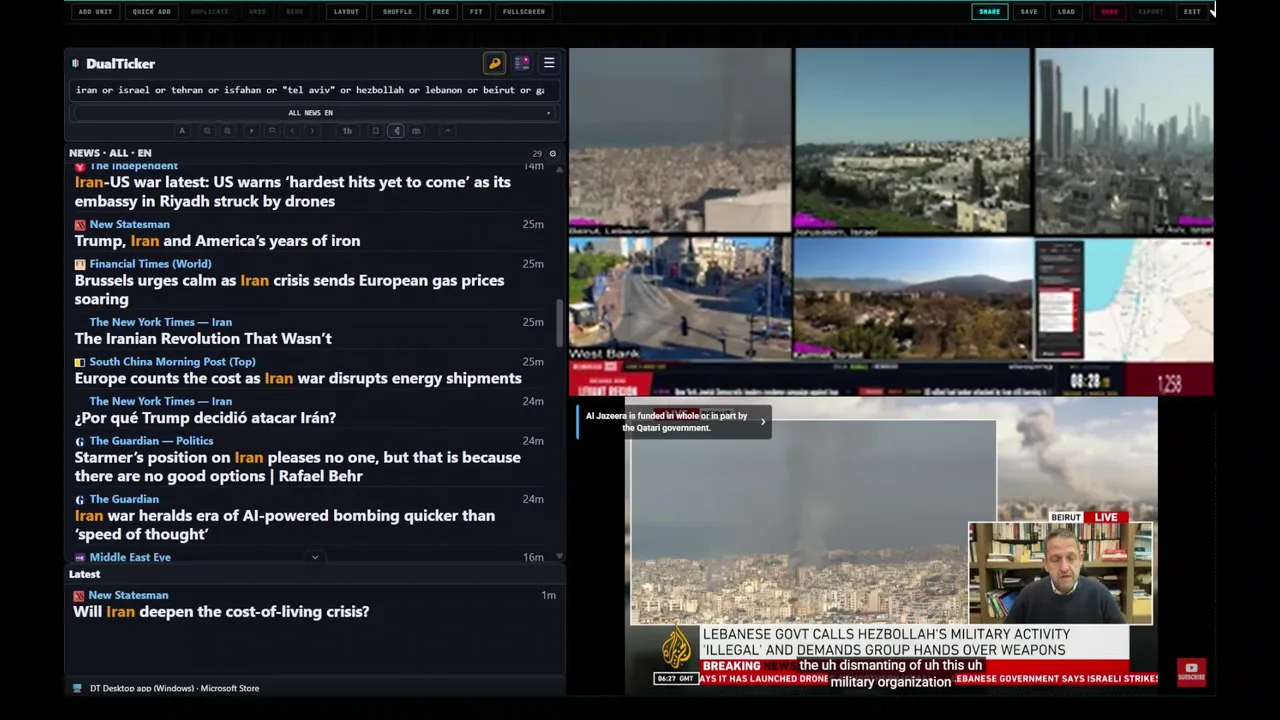Open '¿Por qué Trump decidió atacar Irán?' headline
Viewport: 1280px width, 720px height.
[x=205, y=418]
